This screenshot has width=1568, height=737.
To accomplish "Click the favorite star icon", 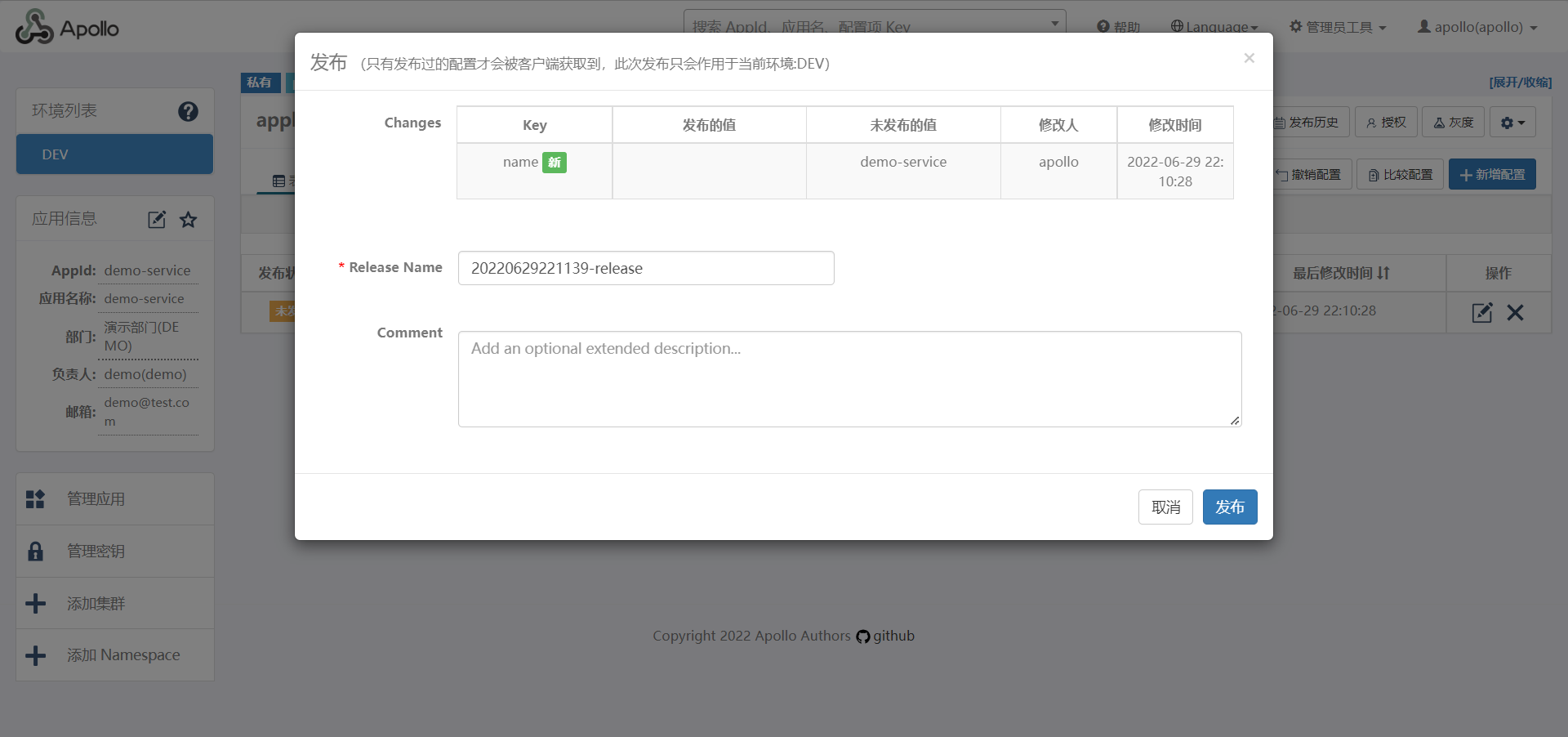I will (189, 220).
